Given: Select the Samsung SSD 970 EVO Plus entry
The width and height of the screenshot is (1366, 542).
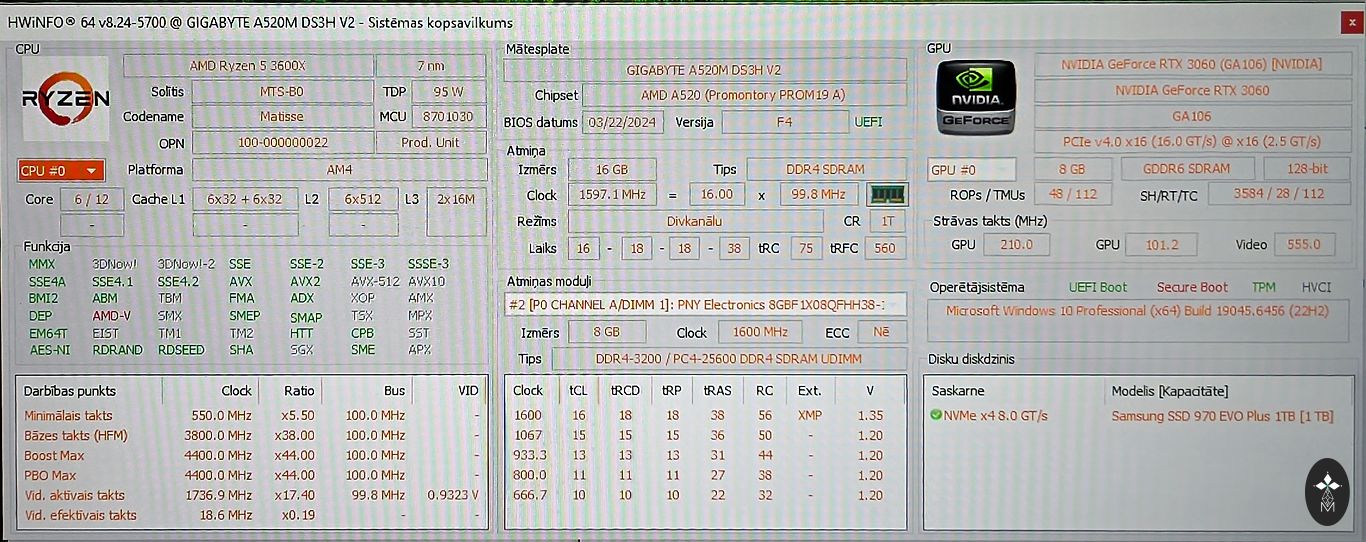Looking at the screenshot, I should 1222,416.
